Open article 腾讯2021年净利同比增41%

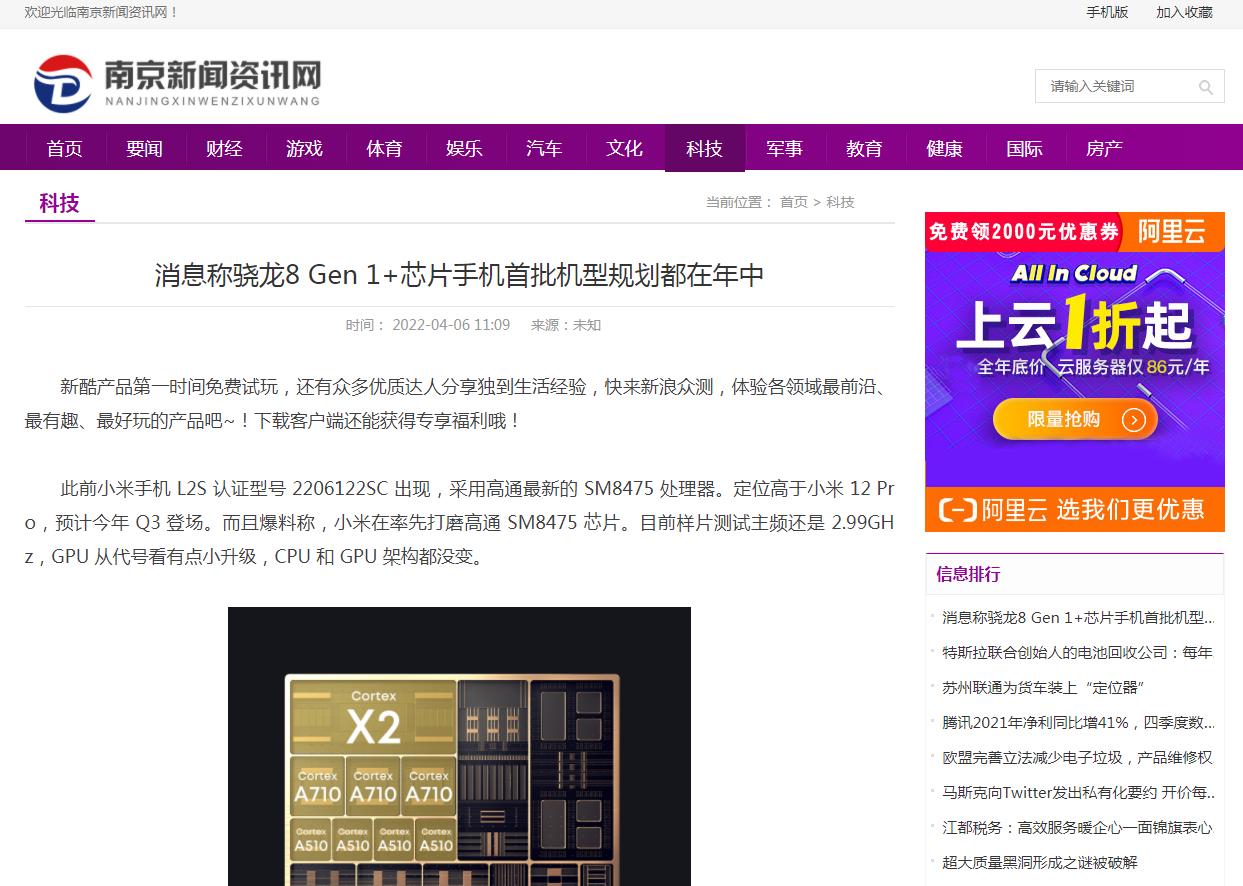click(1079, 722)
